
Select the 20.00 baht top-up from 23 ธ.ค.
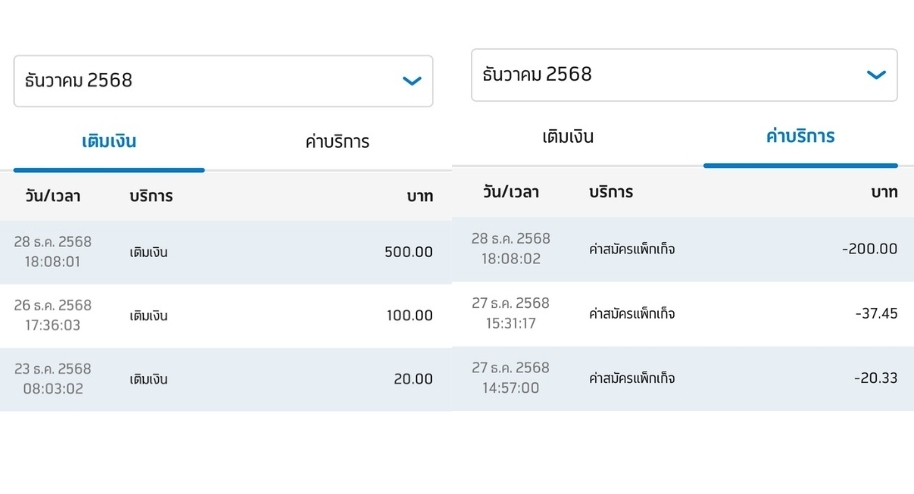point(224,379)
